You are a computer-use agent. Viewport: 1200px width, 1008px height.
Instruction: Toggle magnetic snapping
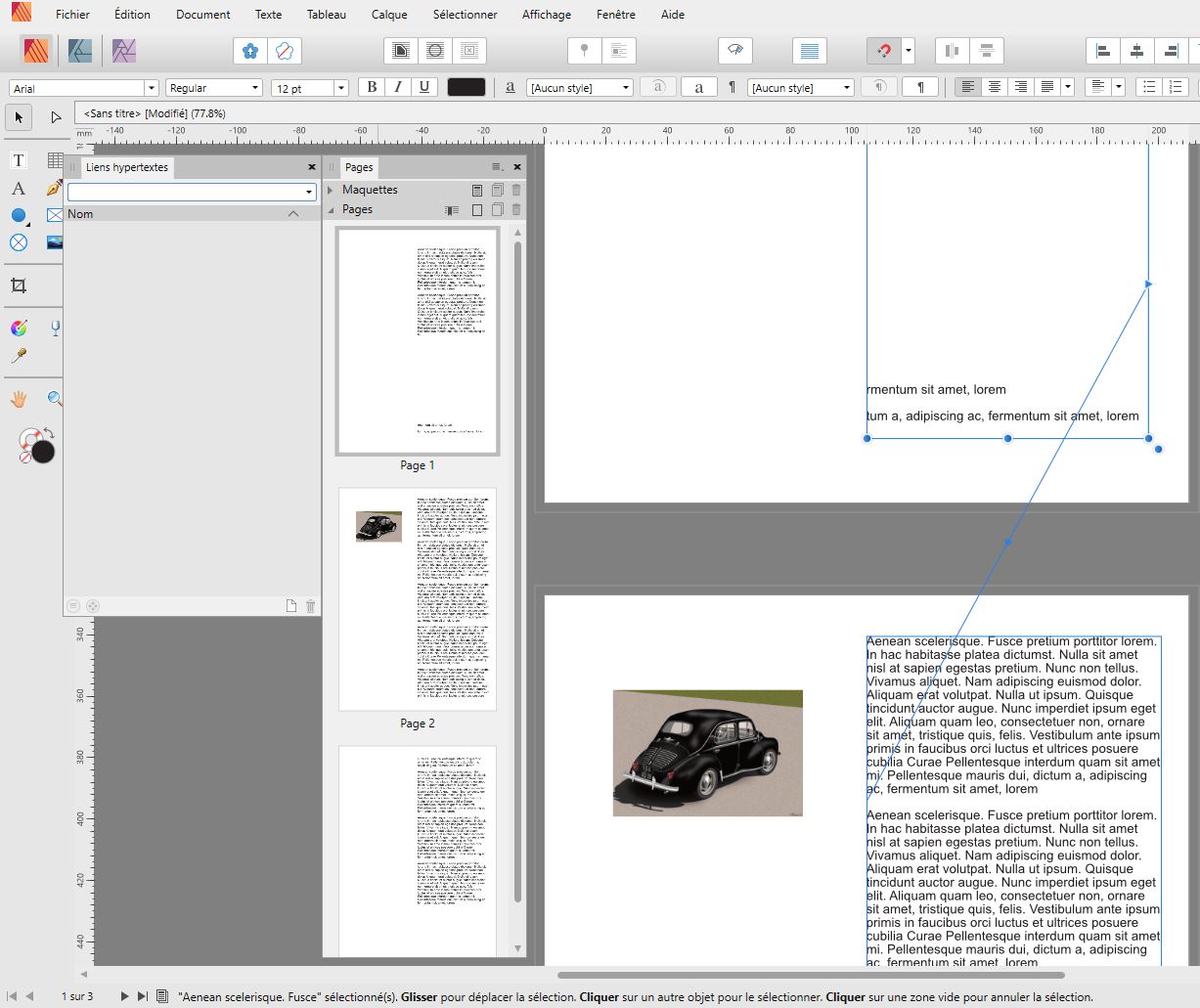click(x=884, y=51)
